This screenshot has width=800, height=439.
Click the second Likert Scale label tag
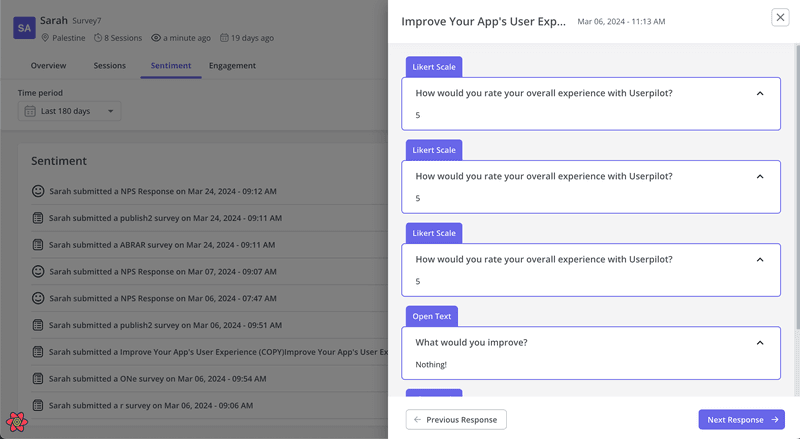pyautogui.click(x=434, y=150)
